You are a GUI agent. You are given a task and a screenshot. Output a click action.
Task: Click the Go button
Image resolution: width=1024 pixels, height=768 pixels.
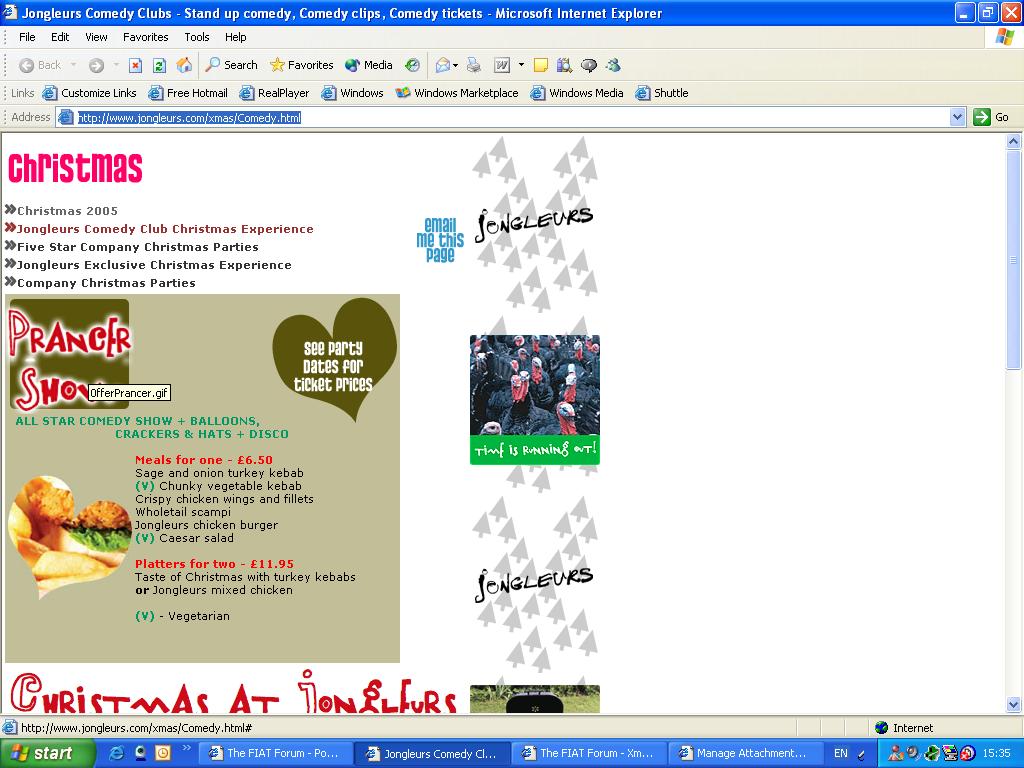(991, 118)
